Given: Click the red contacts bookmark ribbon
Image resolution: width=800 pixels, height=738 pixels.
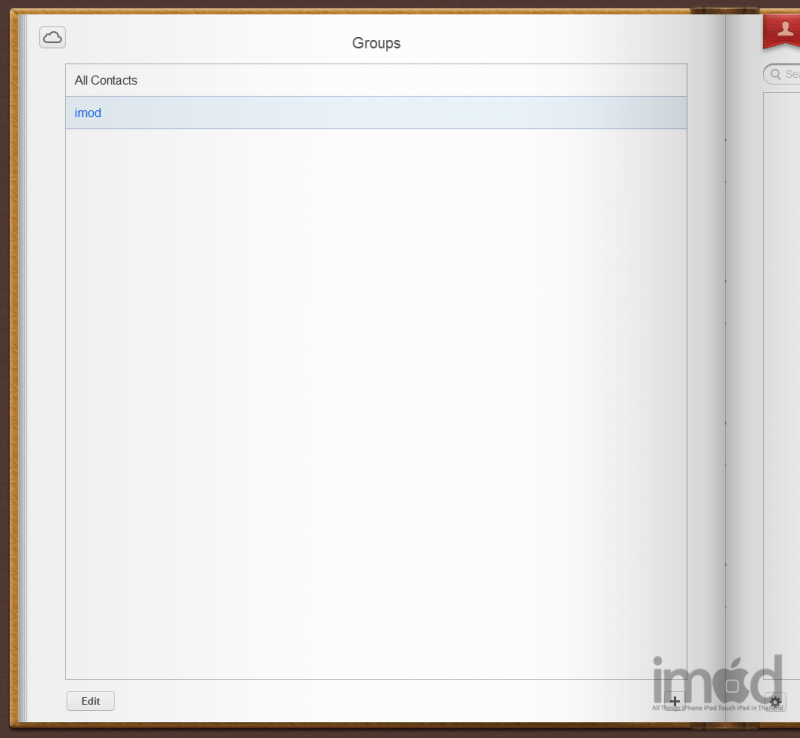Looking at the screenshot, I should pos(782,31).
